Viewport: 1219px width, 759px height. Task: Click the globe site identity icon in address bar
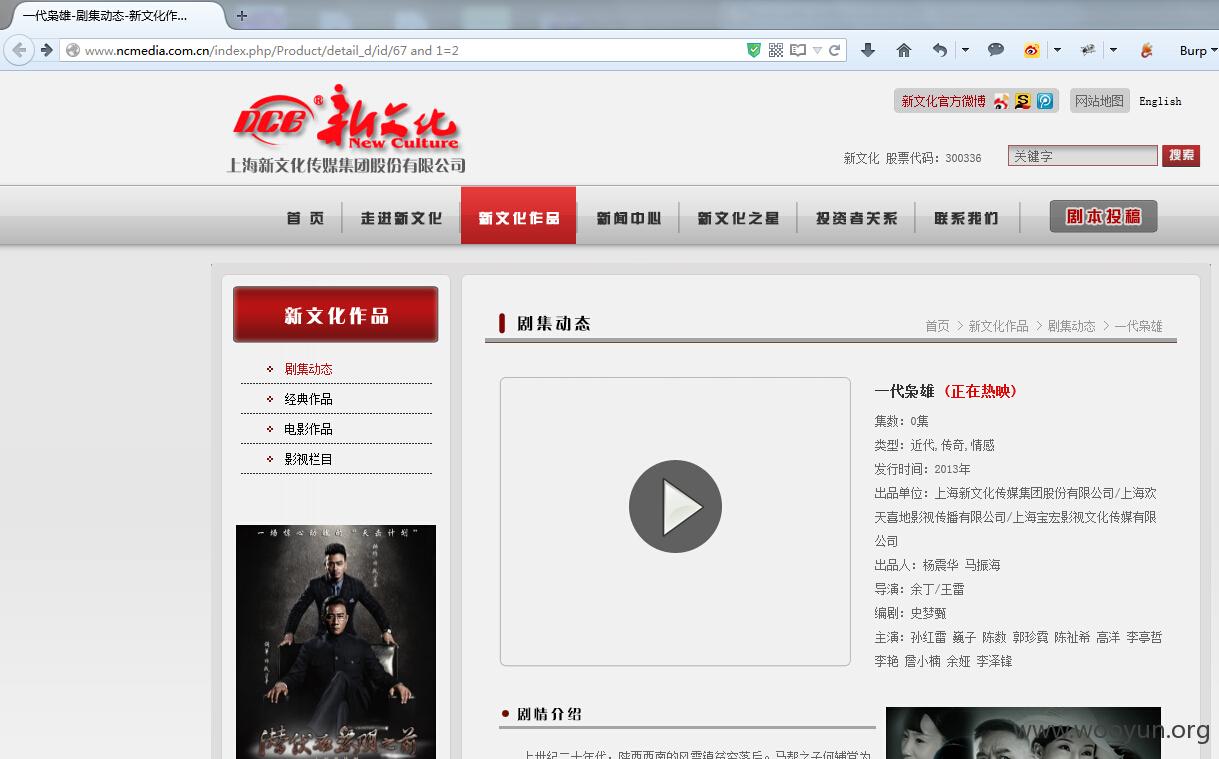click(x=72, y=50)
